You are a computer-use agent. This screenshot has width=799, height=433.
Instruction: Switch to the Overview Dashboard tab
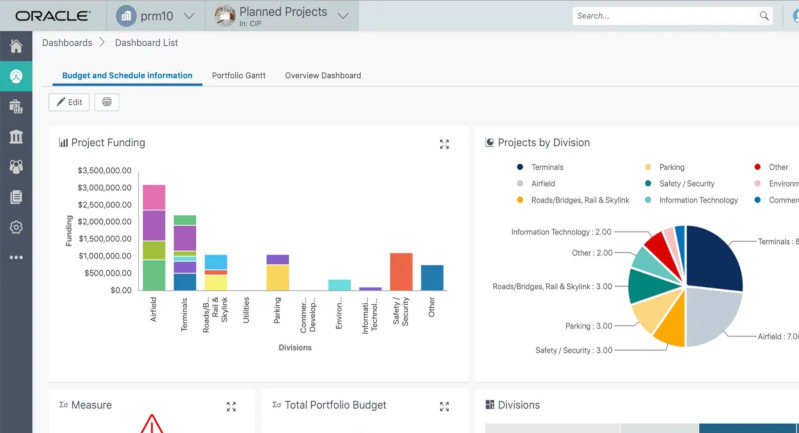point(323,76)
